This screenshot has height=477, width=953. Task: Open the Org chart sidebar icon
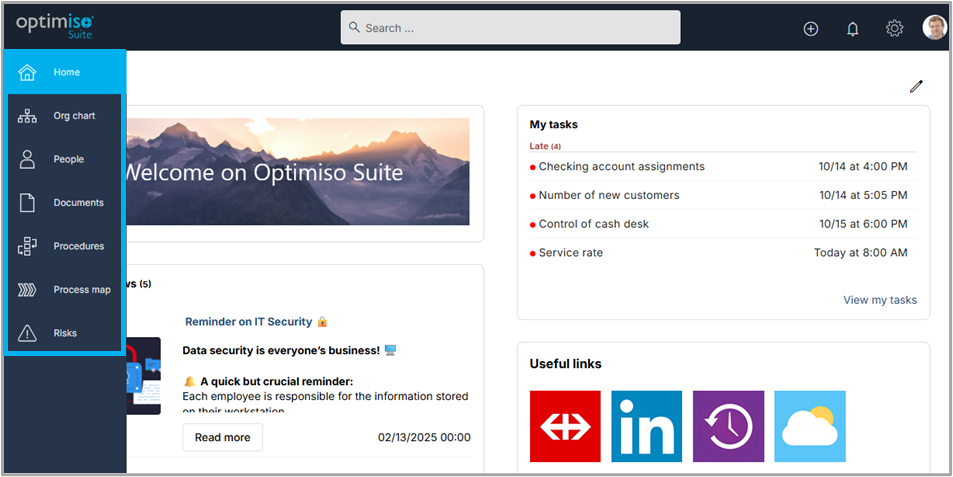coord(27,116)
